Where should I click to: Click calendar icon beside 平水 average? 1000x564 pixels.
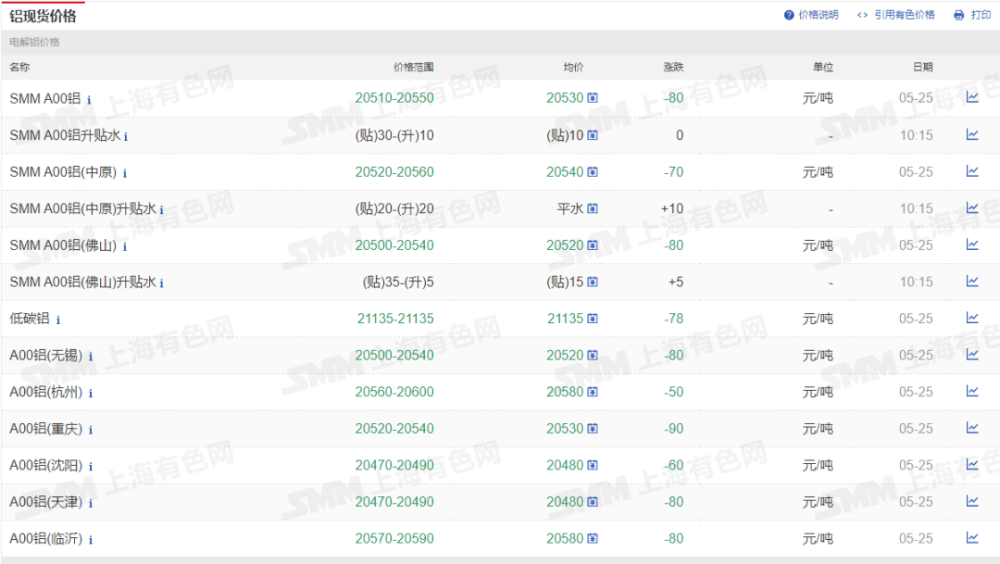(x=592, y=208)
